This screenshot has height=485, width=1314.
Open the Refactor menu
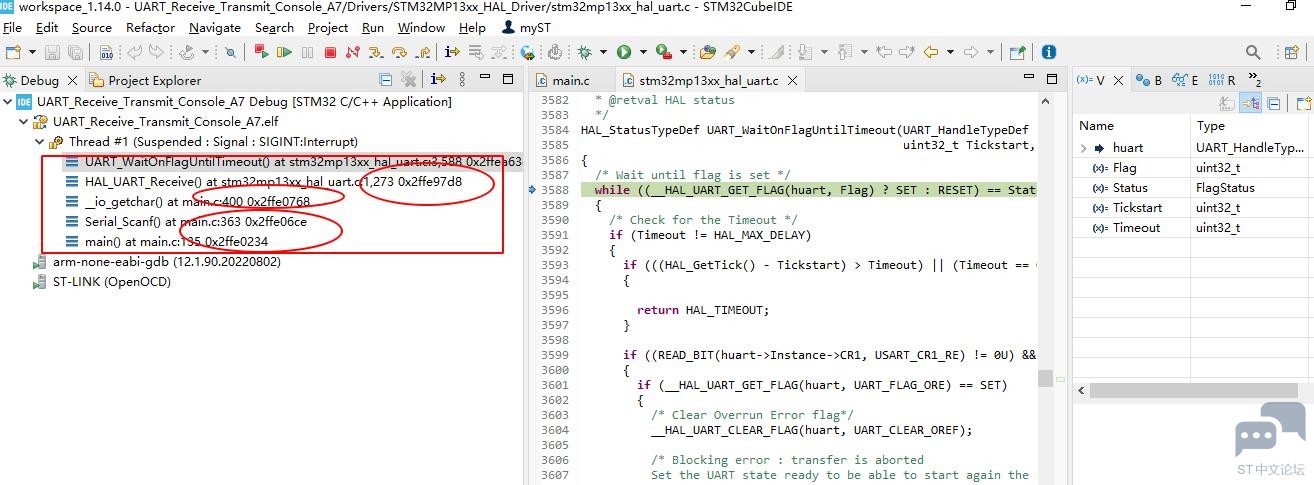click(x=150, y=27)
